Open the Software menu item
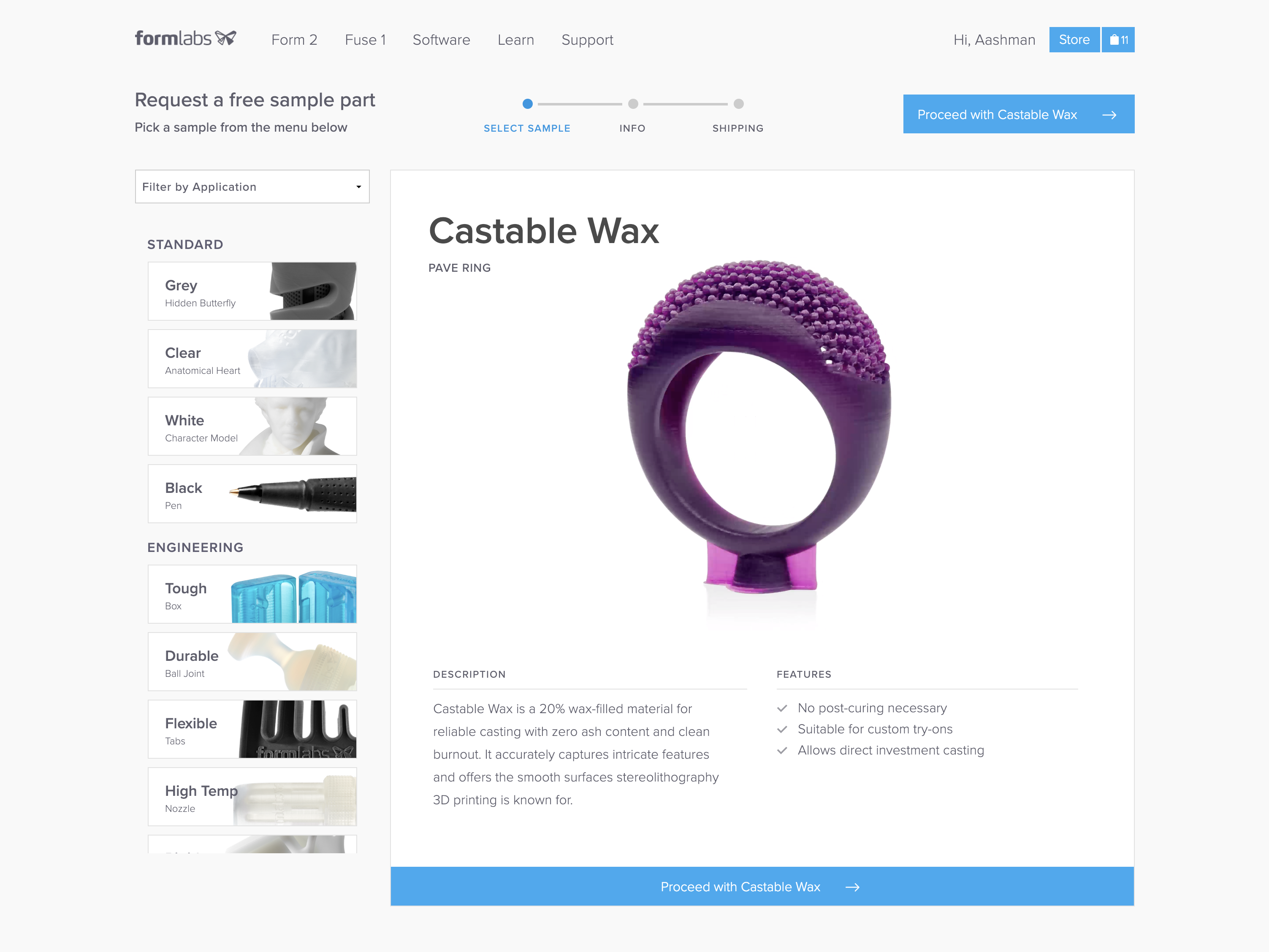The width and height of the screenshot is (1269, 952). pyautogui.click(x=441, y=40)
